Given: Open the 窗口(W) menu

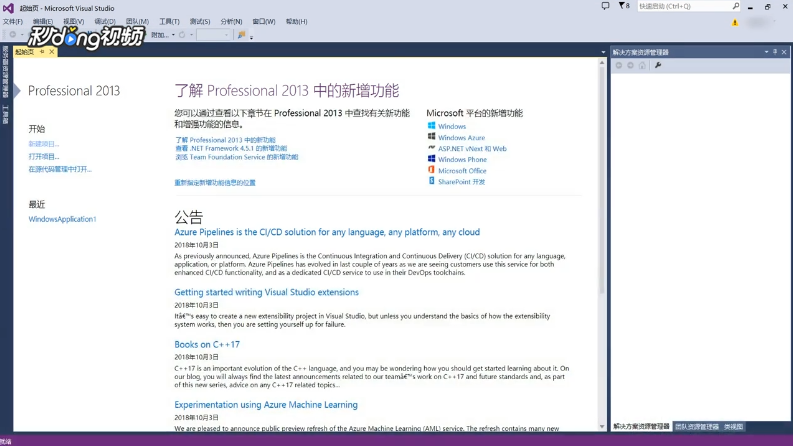Looking at the screenshot, I should (264, 22).
